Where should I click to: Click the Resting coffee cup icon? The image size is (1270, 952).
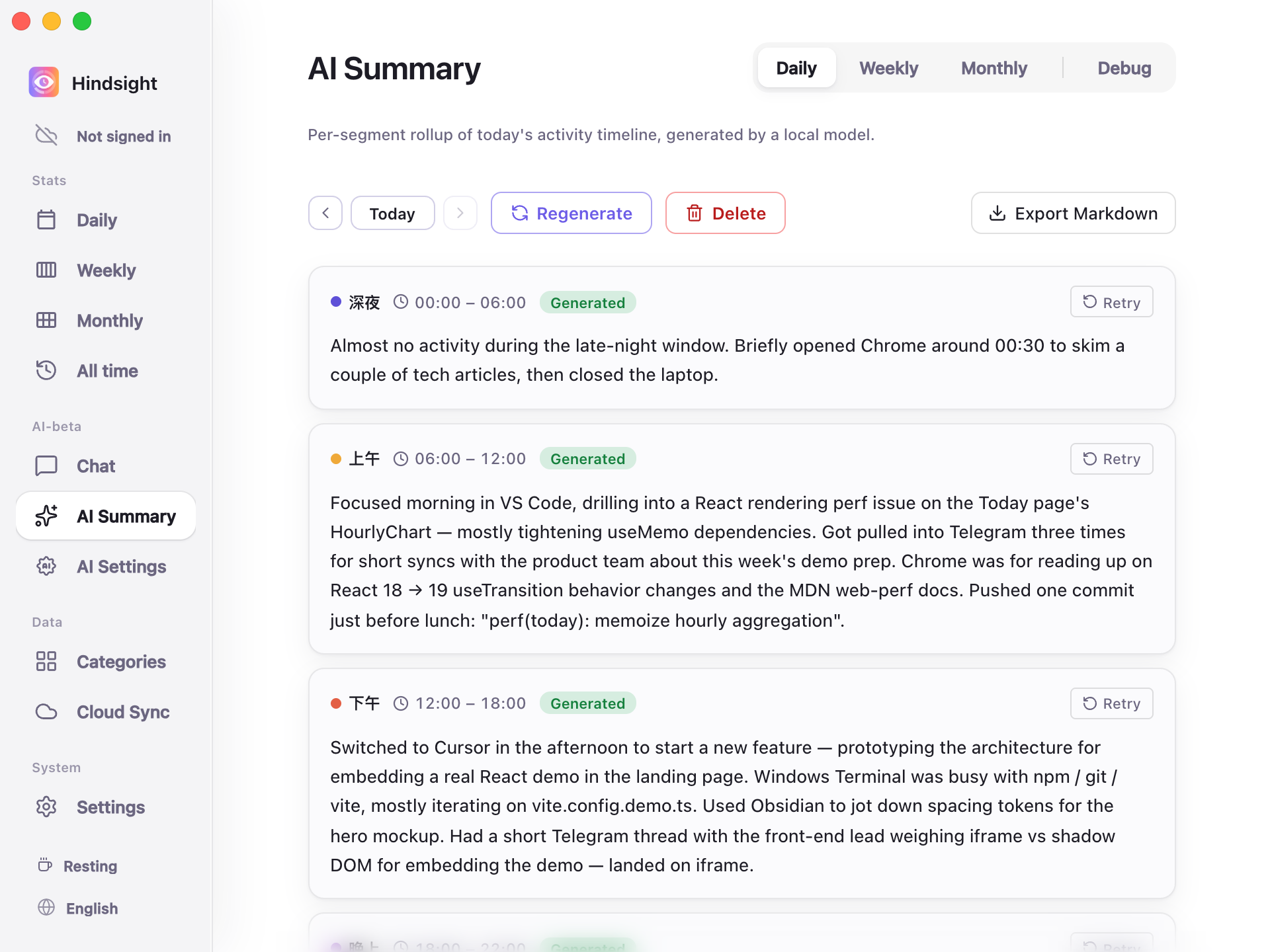pos(45,865)
